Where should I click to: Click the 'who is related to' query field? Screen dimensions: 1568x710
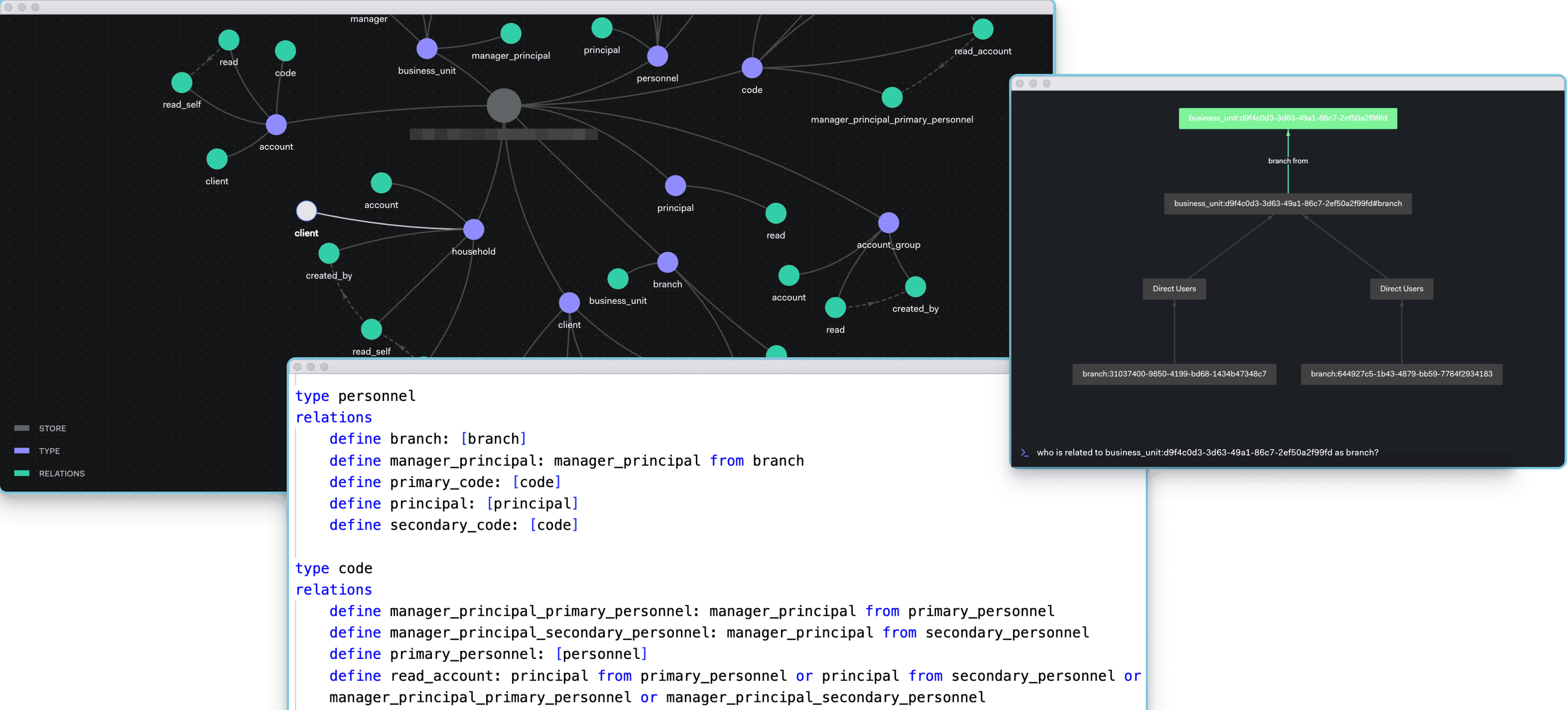coord(1207,453)
